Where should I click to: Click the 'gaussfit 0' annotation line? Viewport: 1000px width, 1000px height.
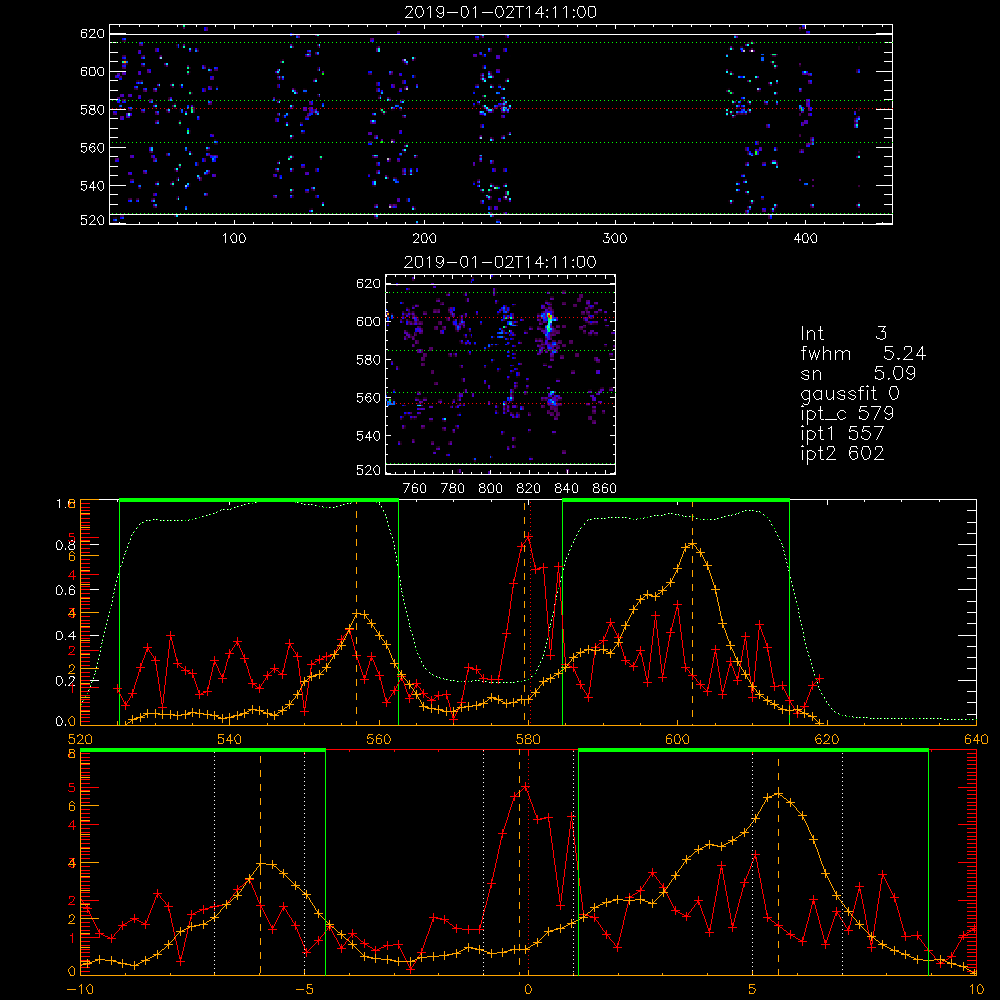coord(849,393)
